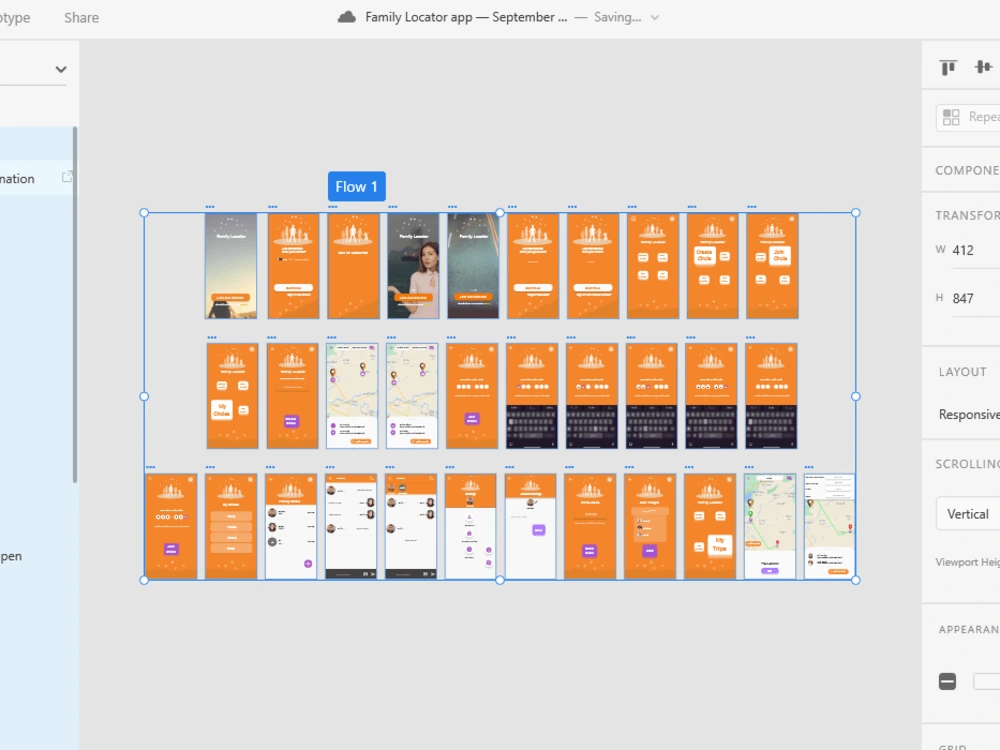
Task: Expand the Saving status chevron in the title bar
Action: [655, 17]
